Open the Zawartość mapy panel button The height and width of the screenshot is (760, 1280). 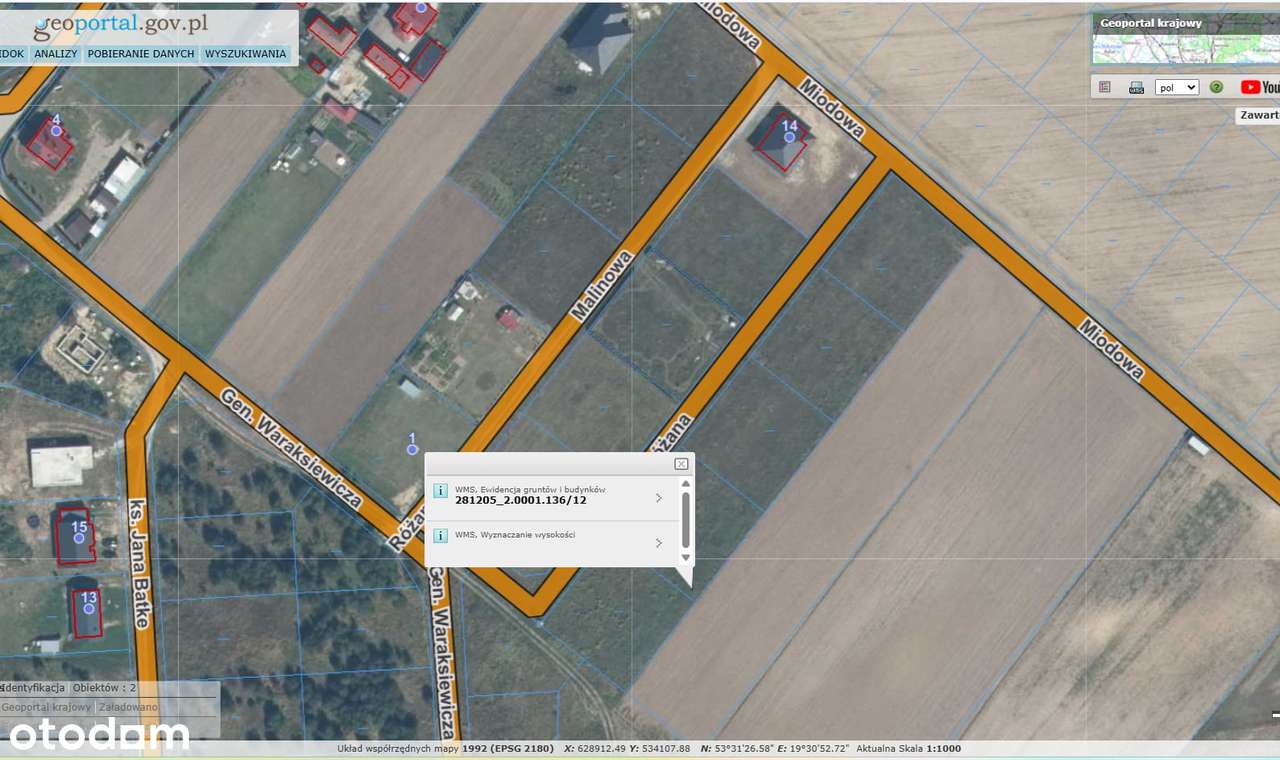[1259, 115]
